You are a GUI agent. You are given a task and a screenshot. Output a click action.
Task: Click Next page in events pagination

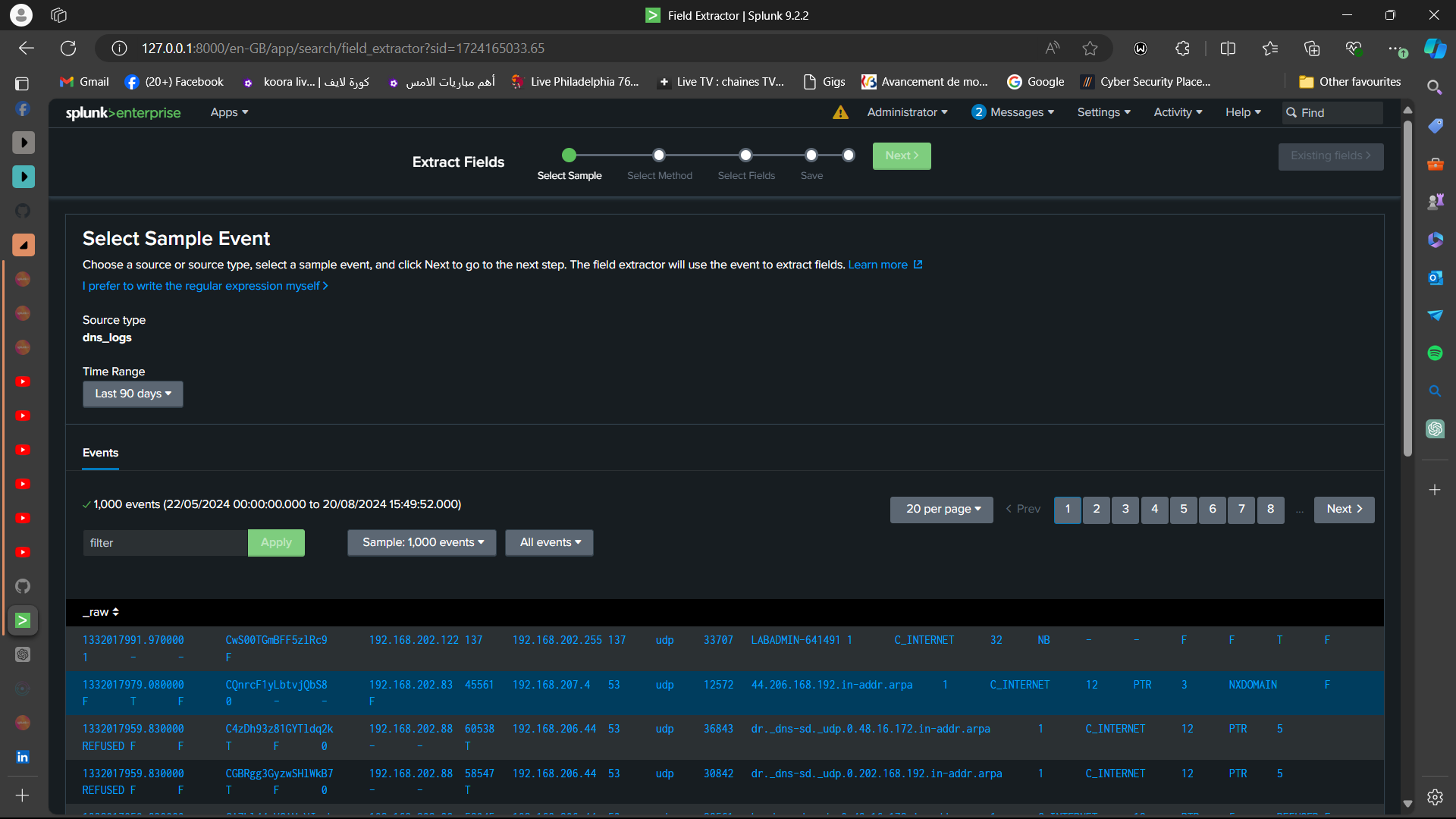(1345, 510)
